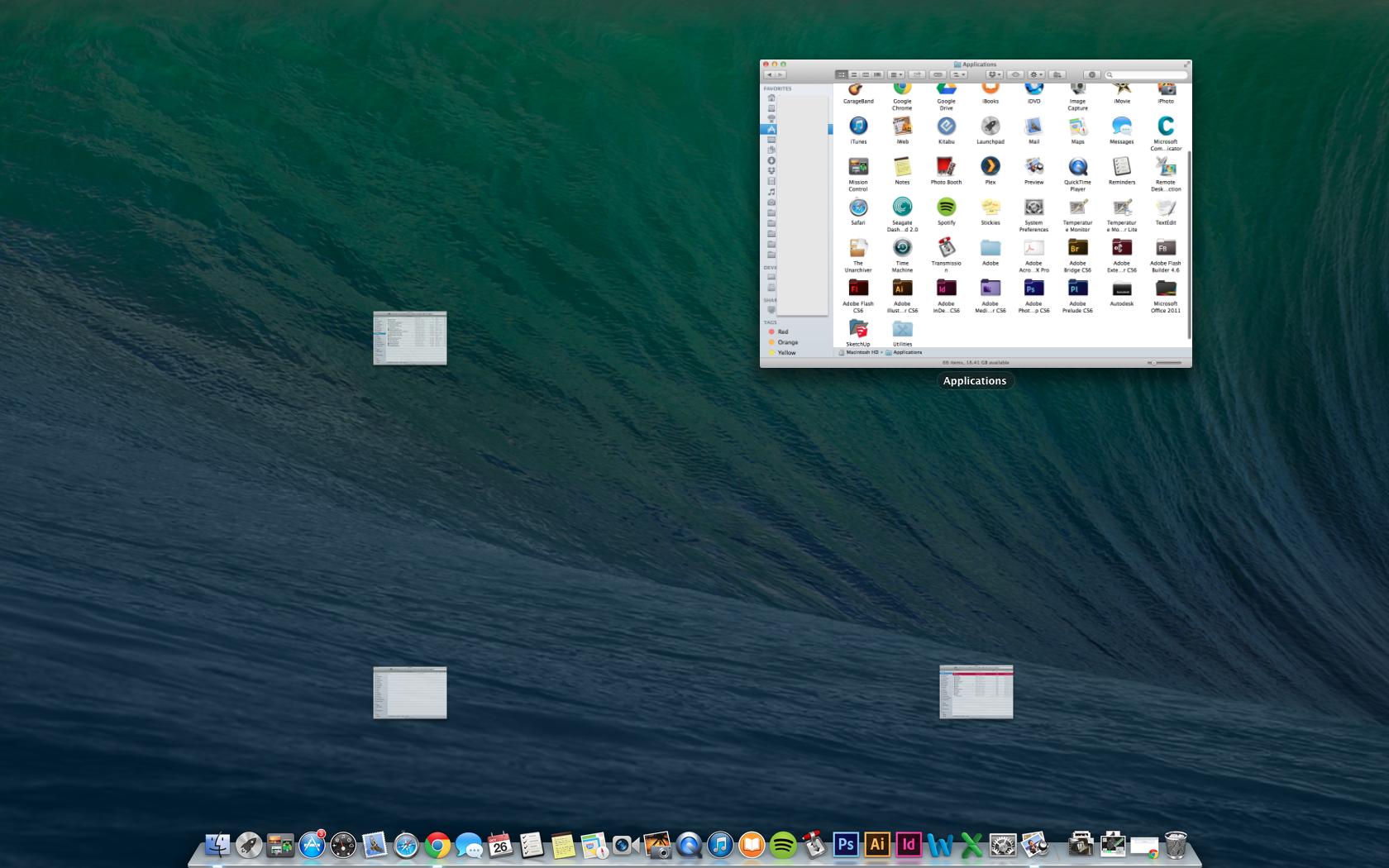Select the plain blue Adobe folder
Viewport: 1389px width, 868px height.
pos(990,248)
